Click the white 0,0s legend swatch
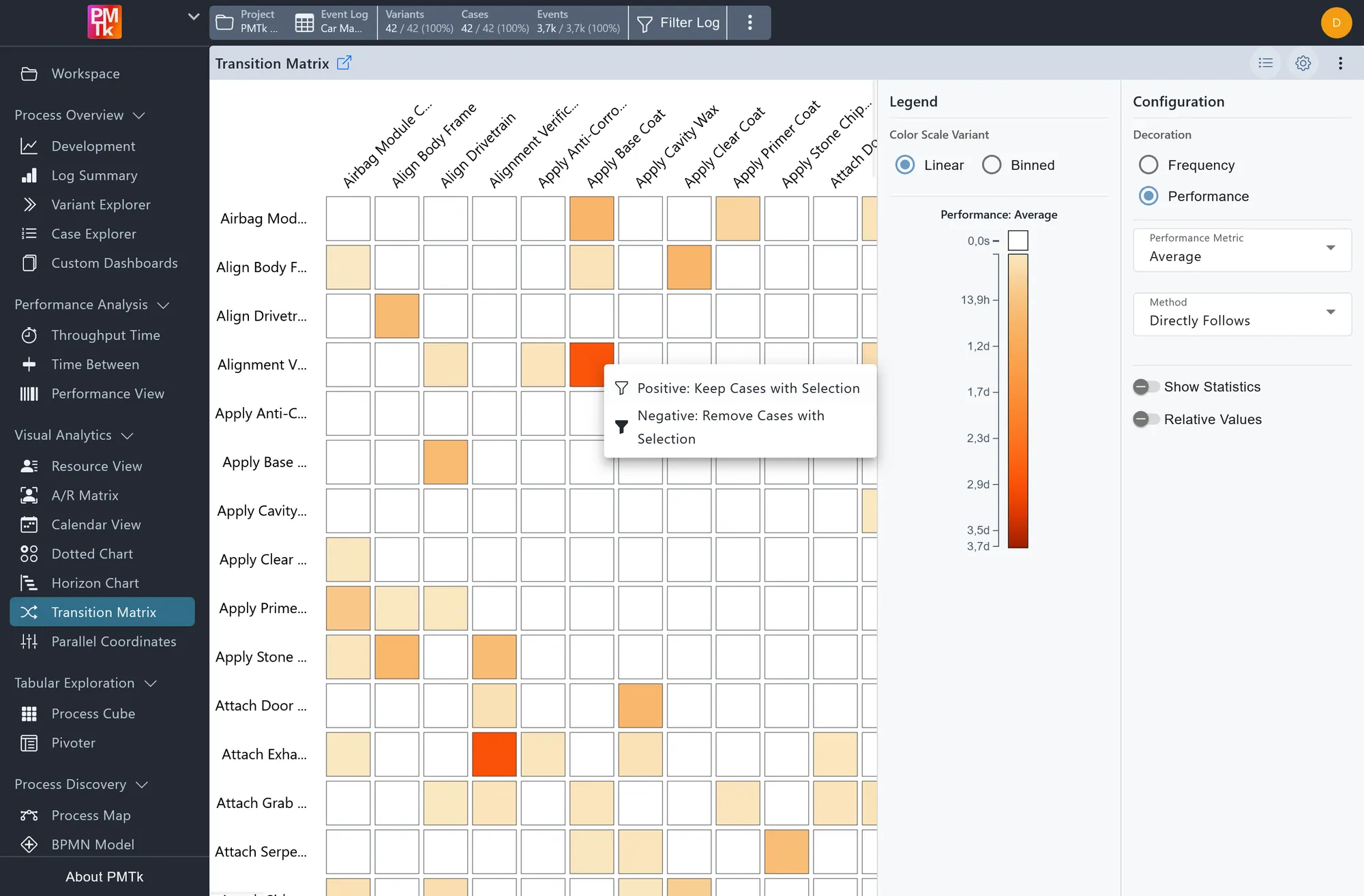Viewport: 1364px width, 896px height. click(x=1018, y=241)
